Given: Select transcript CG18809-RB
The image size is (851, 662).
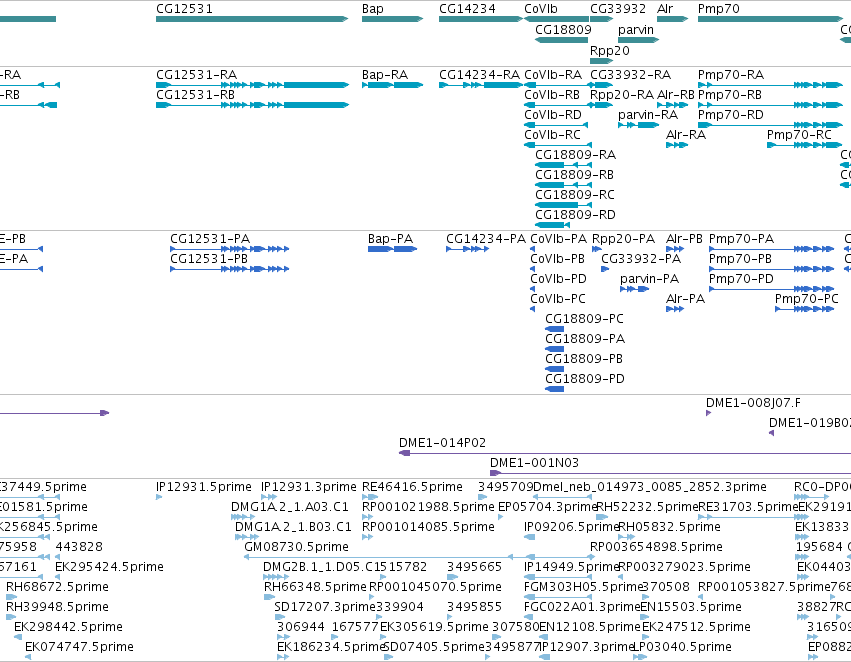Looking at the screenshot, I should coord(574,175).
